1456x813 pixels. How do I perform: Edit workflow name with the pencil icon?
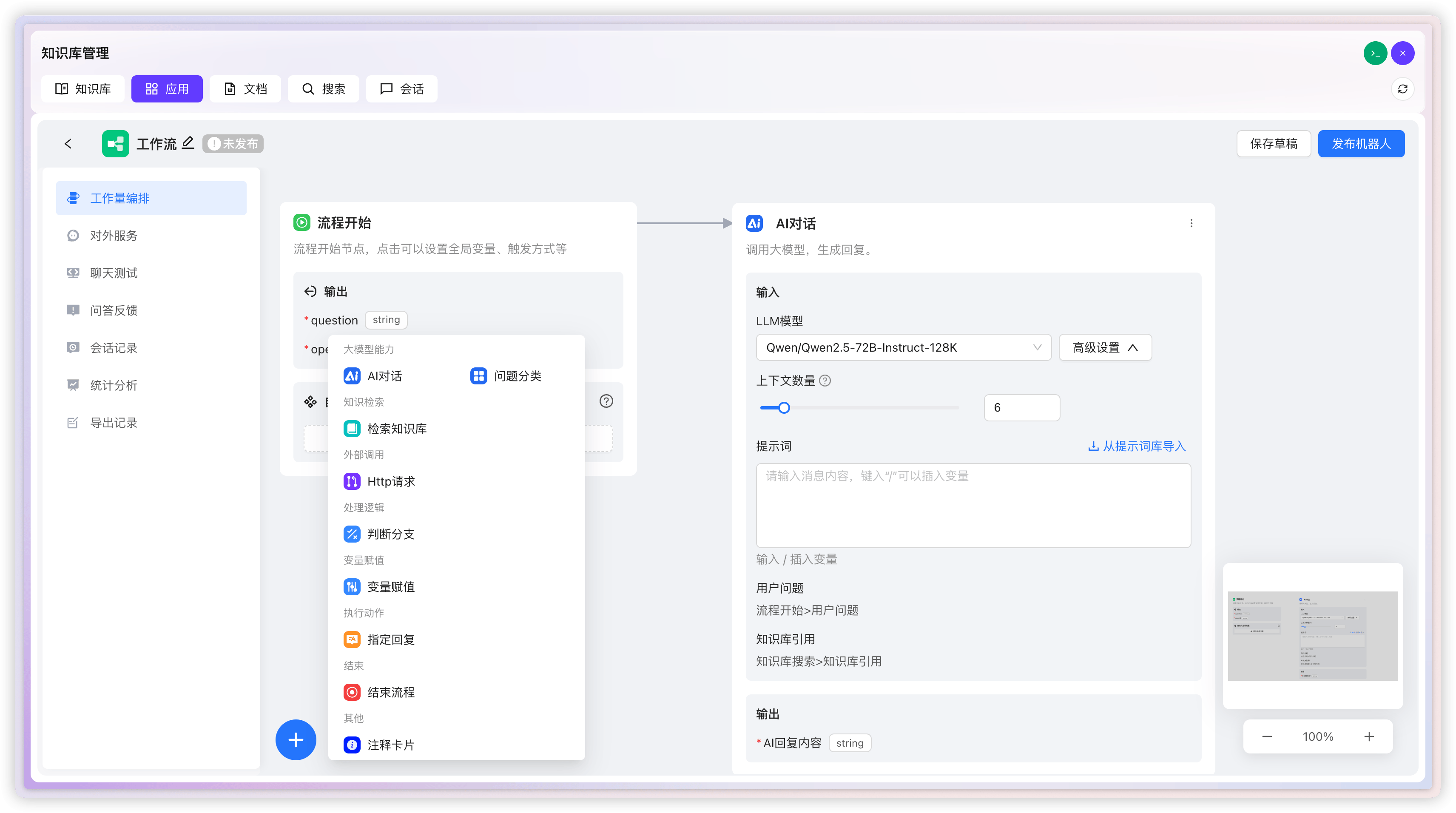[188, 143]
